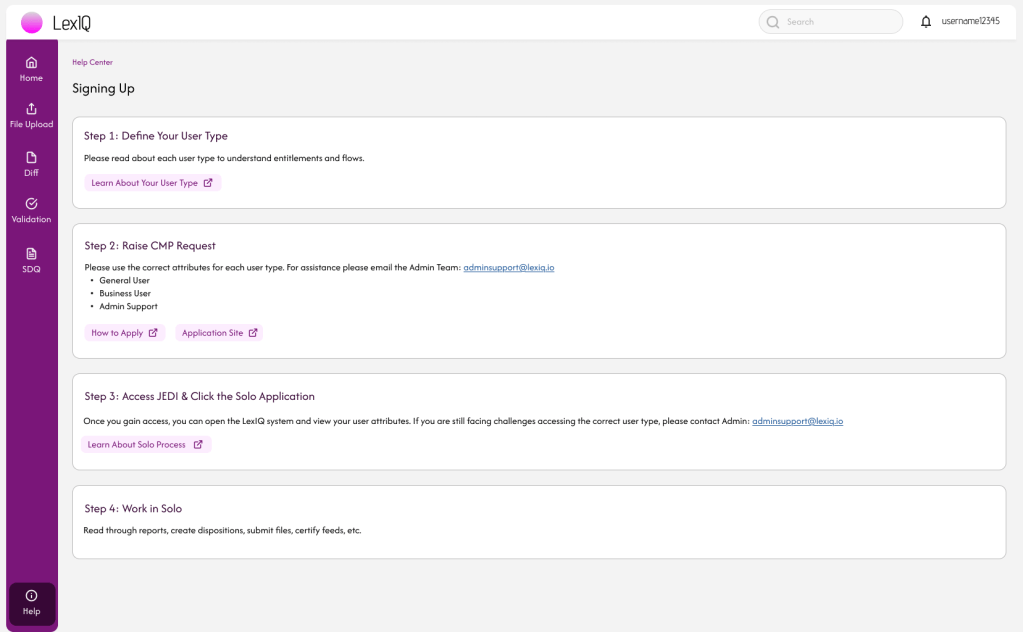This screenshot has width=1023, height=632.
Task: Click the Help icon at sidebar bottom
Action: (x=31, y=602)
